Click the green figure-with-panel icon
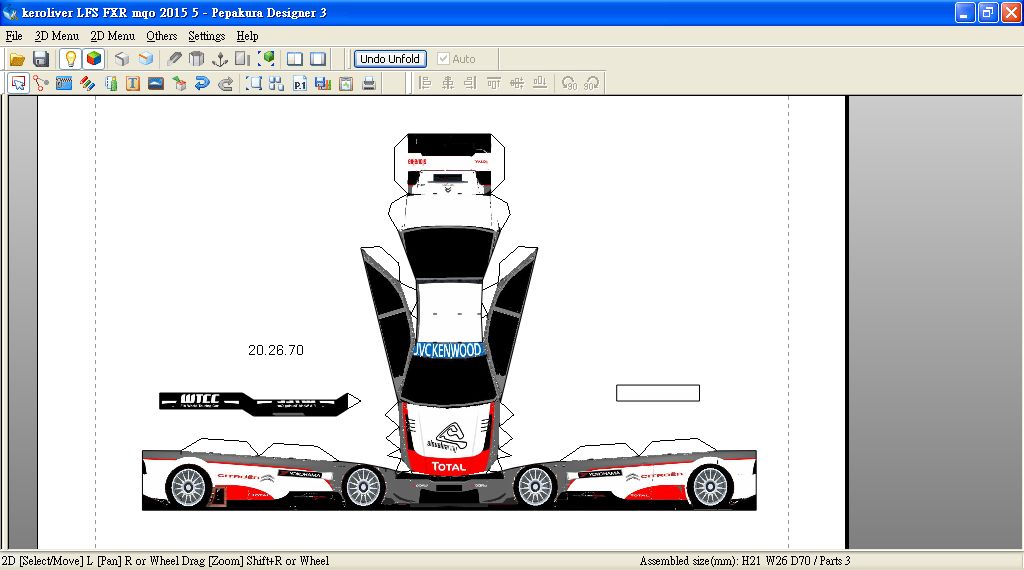The height and width of the screenshot is (570, 1024). [111, 84]
